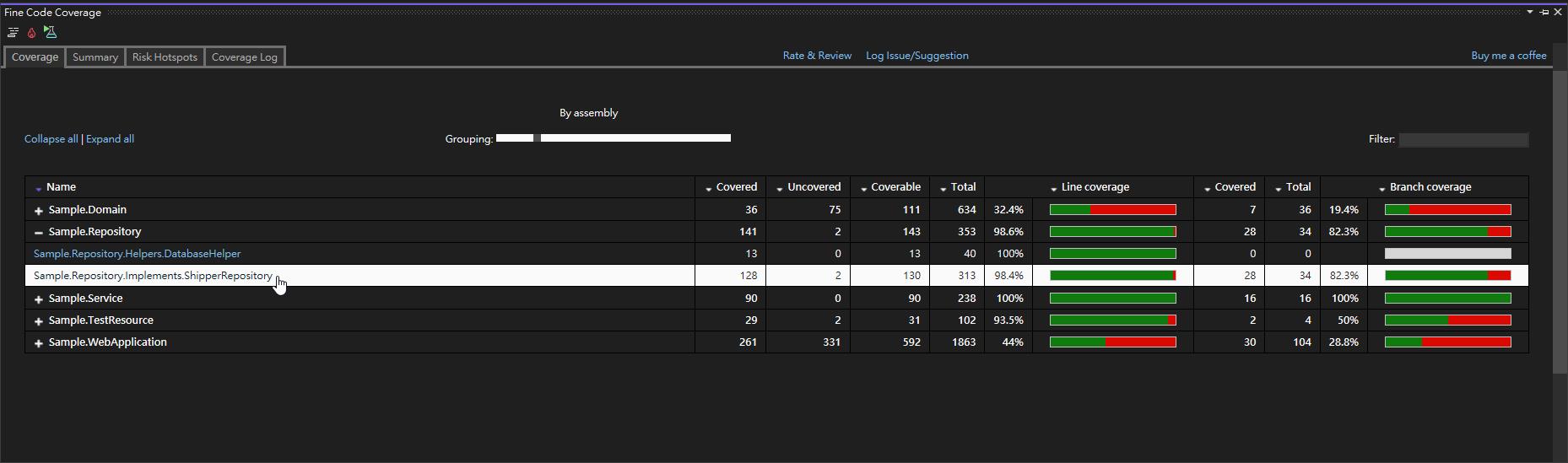Expand the Sample.Domain assembly row
Image resolution: width=1568 pixels, height=463 pixels.
(39, 210)
